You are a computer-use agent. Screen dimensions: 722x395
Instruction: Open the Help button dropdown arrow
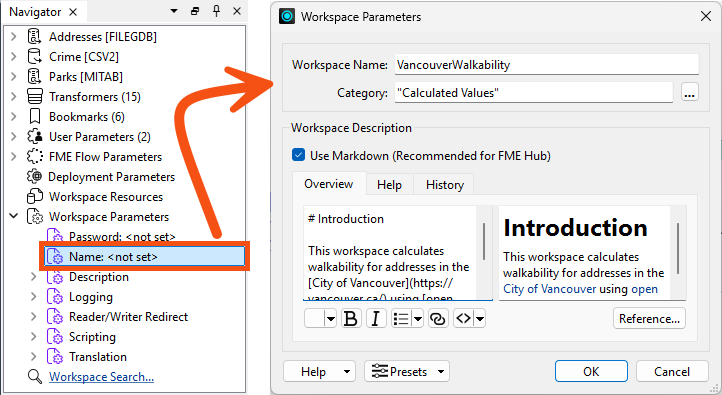(x=347, y=372)
